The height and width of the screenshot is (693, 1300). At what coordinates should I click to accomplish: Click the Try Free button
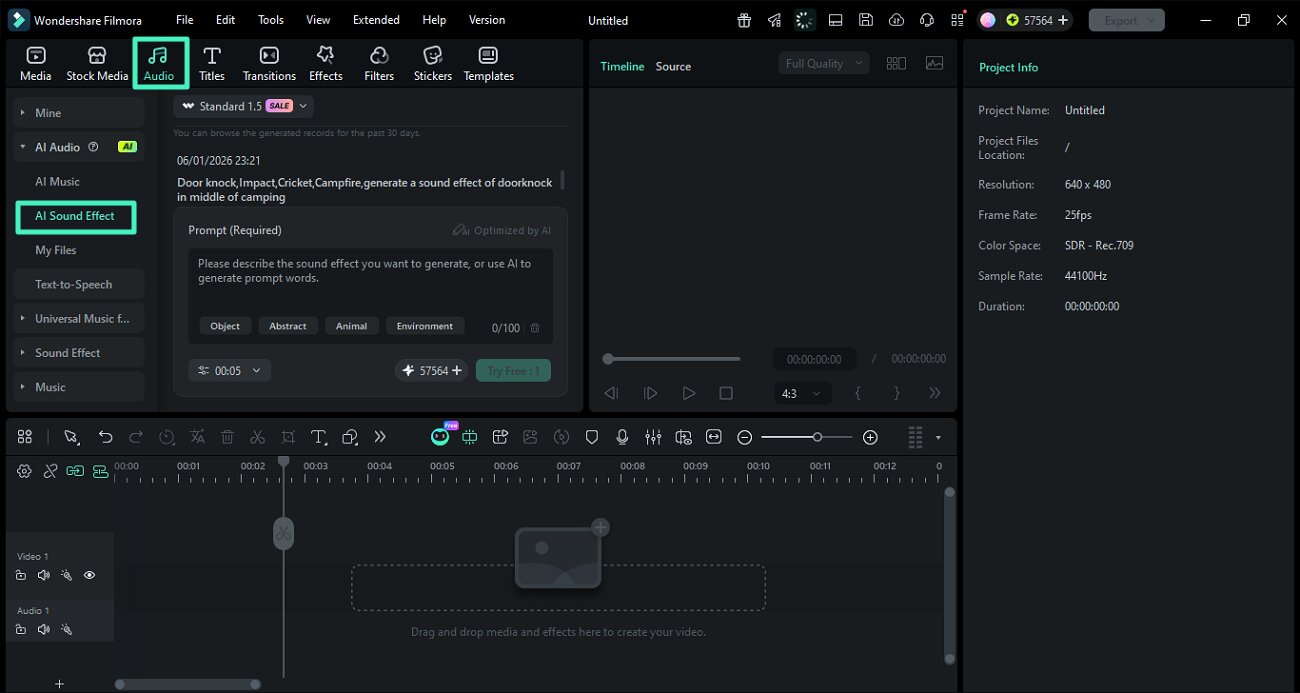(513, 370)
